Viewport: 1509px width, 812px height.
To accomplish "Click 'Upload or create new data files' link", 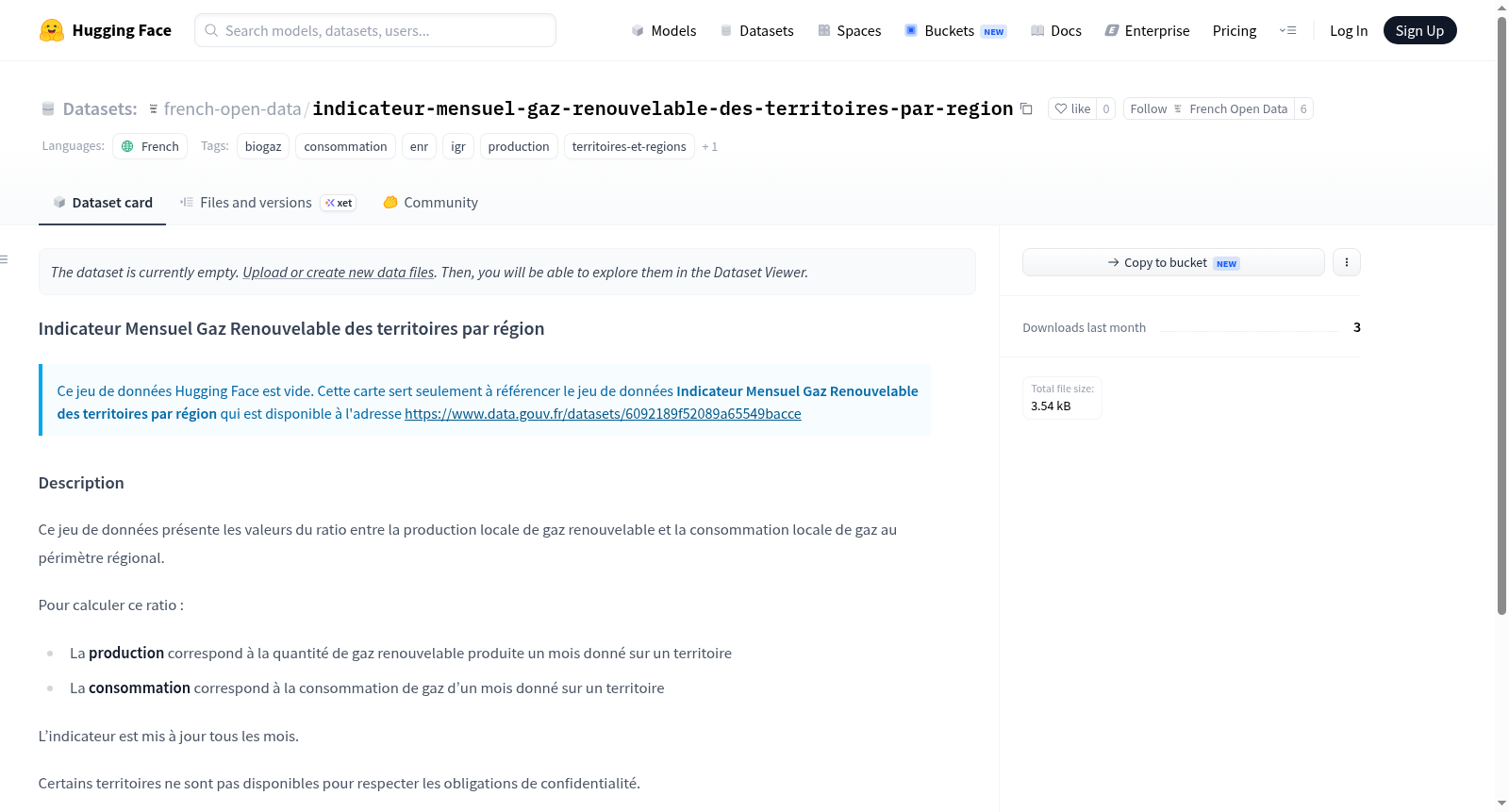I will [339, 272].
